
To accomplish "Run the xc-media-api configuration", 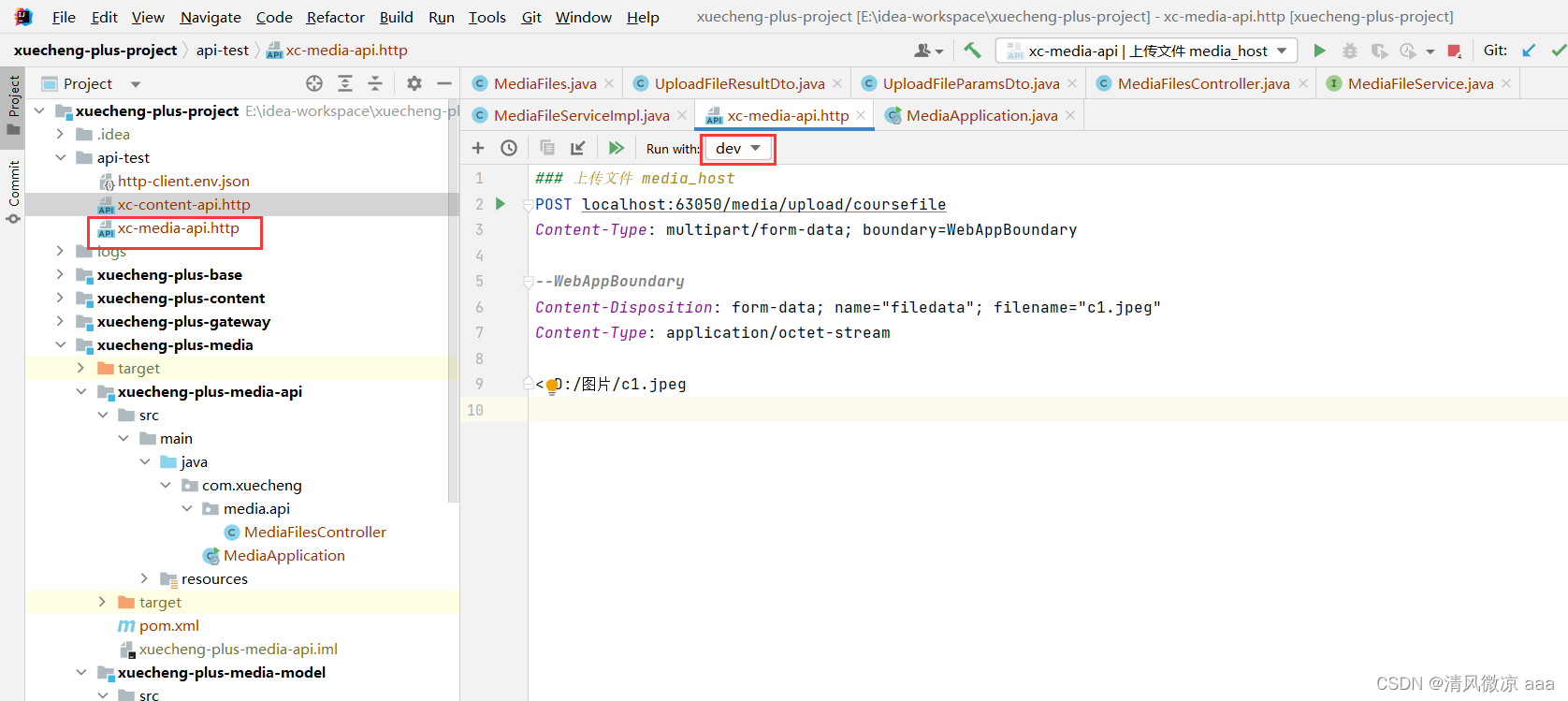I will pos(1319,51).
